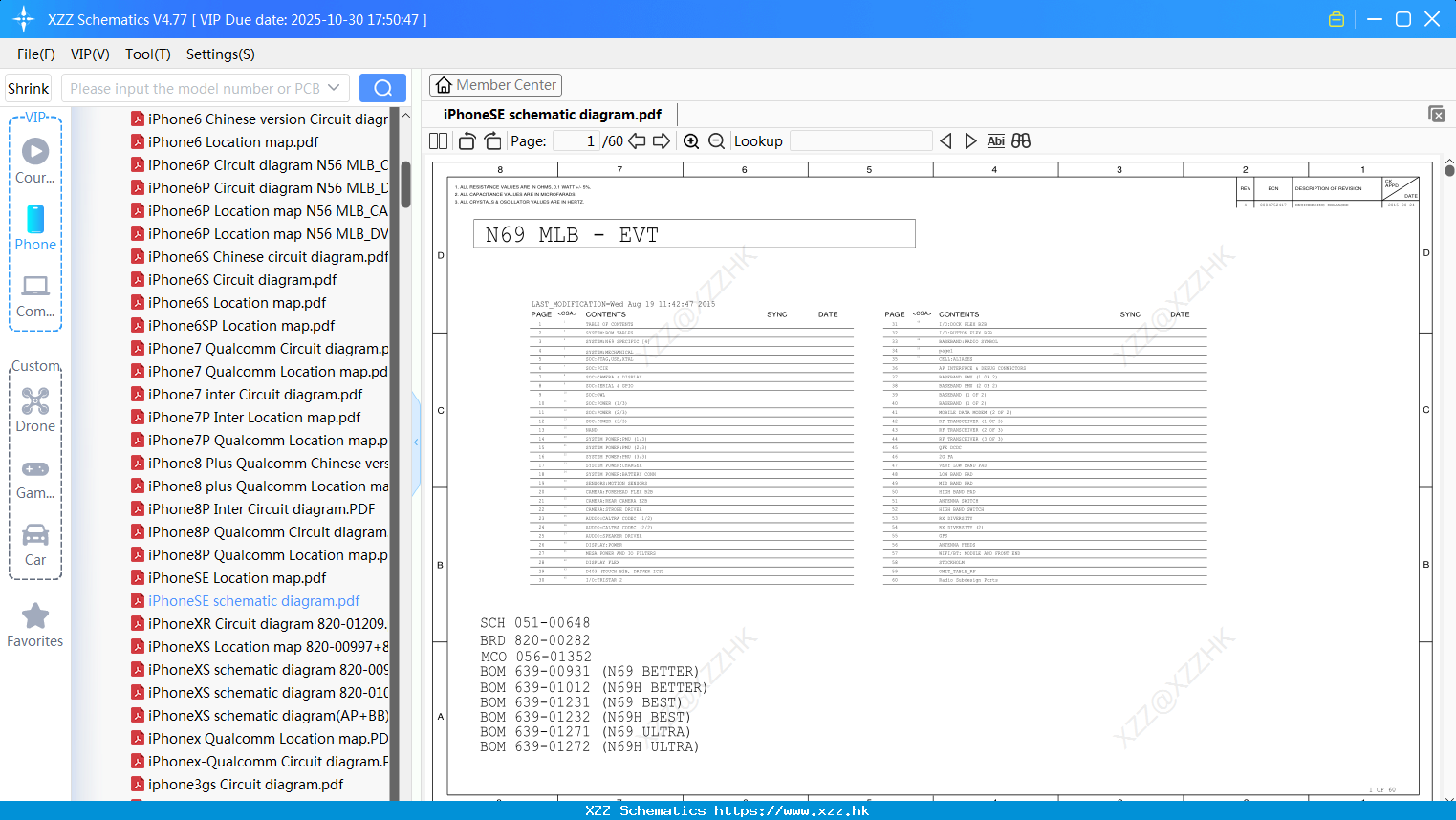Click the yellow toolbox icon in title bar

click(1336, 19)
